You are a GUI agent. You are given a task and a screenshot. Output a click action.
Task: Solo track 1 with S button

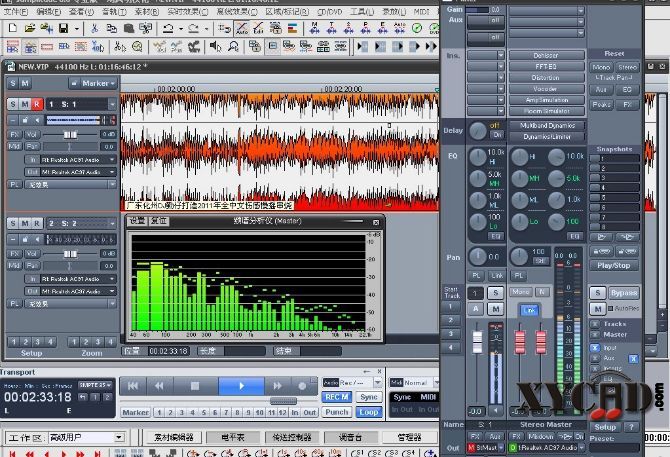[13, 104]
